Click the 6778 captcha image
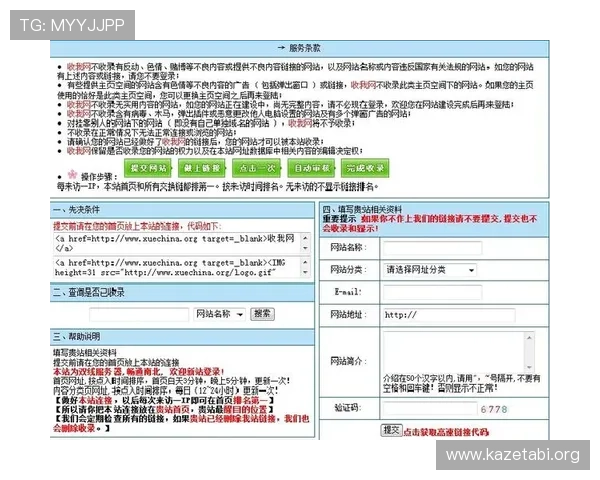 [x=494, y=409]
